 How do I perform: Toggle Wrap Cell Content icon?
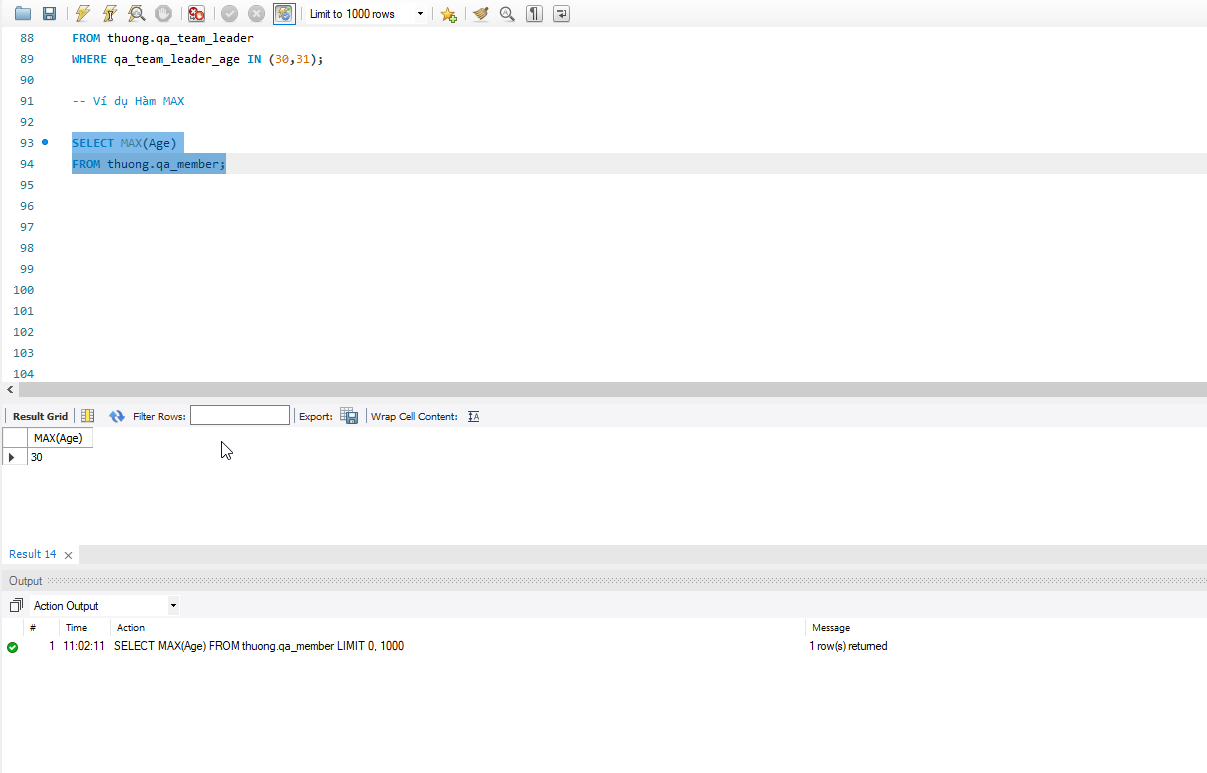473,416
